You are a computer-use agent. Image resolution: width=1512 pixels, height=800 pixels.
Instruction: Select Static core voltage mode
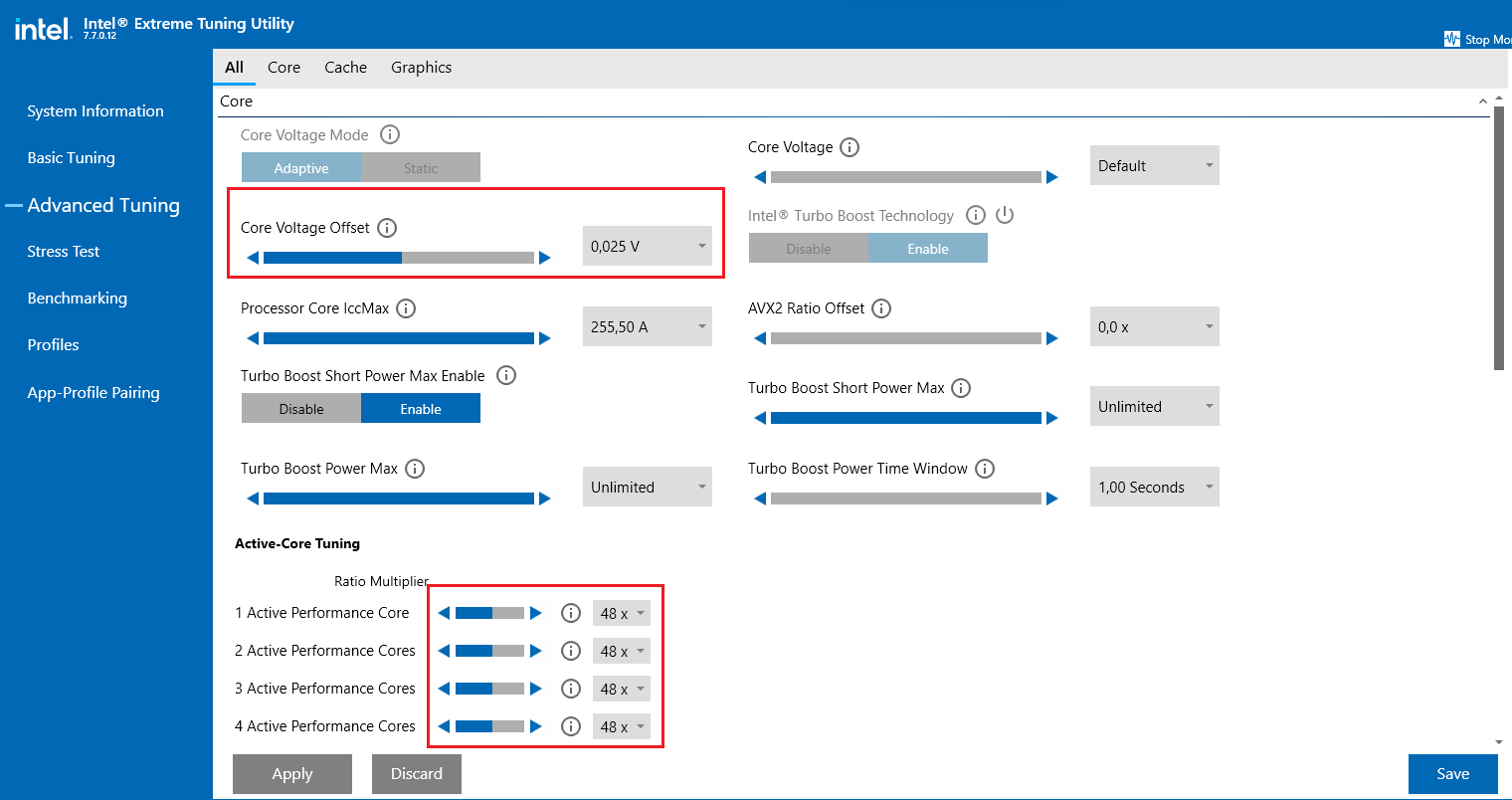point(421,168)
